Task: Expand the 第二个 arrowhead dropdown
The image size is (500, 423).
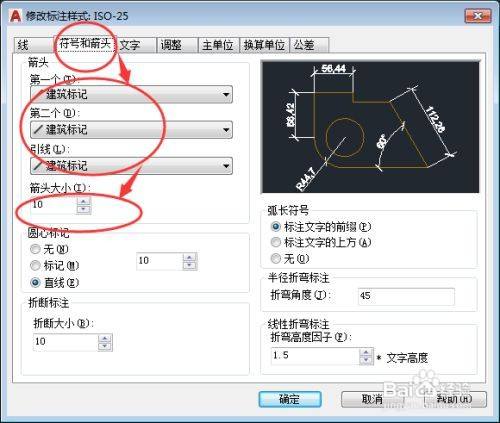Action: pyautogui.click(x=131, y=129)
